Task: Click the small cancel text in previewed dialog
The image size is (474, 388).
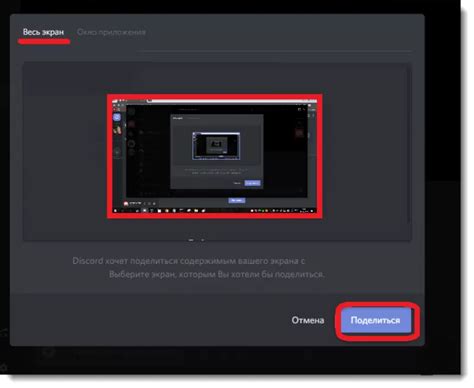Action: (x=237, y=183)
